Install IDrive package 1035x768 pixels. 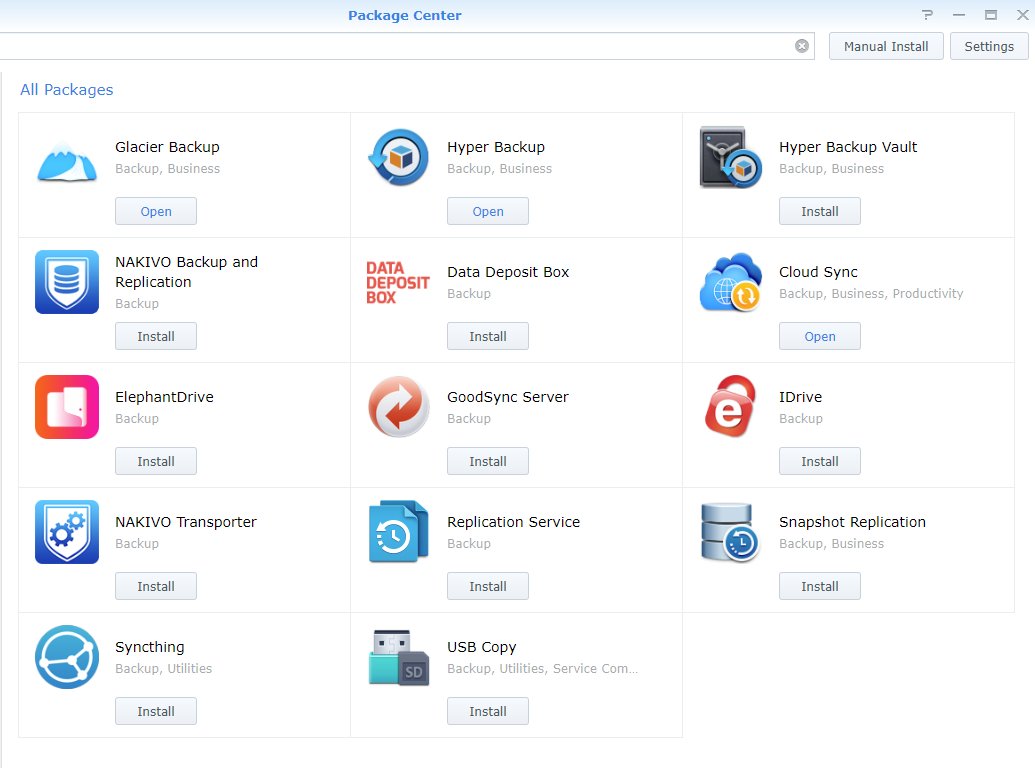click(x=820, y=461)
